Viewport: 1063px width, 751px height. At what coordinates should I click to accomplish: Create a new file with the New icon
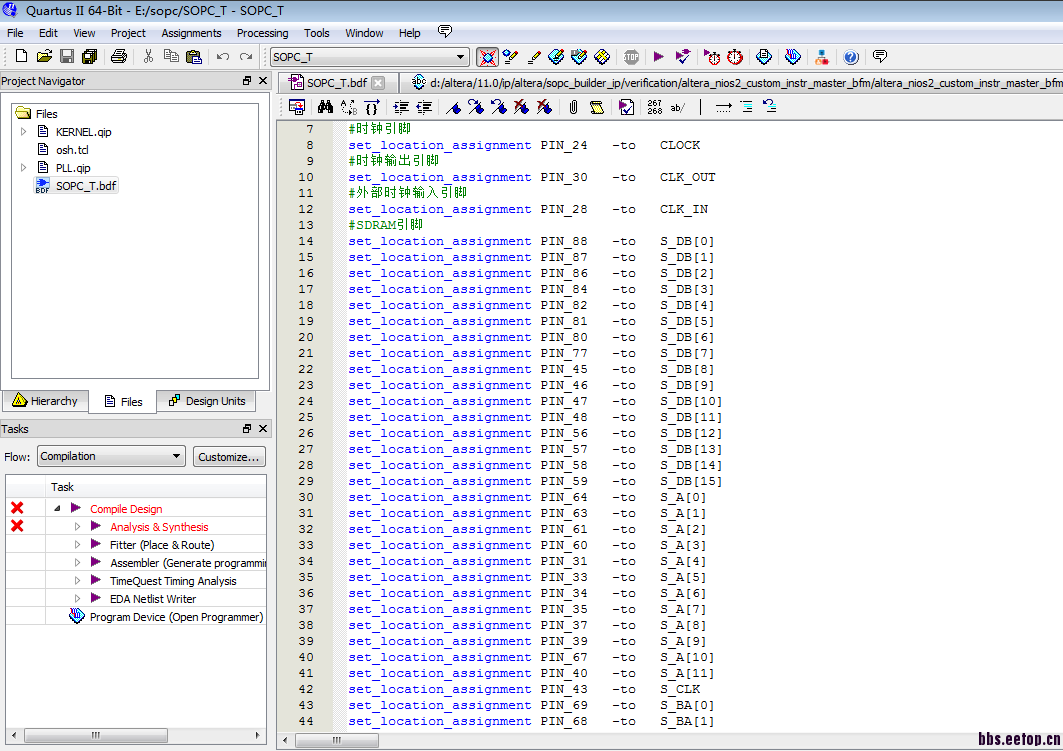tap(21, 57)
